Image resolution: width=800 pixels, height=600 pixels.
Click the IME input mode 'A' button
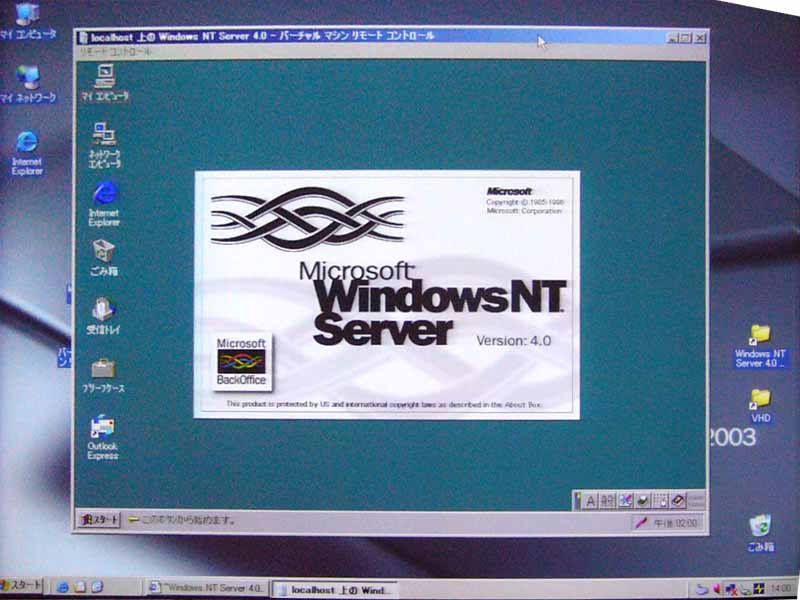(x=590, y=501)
